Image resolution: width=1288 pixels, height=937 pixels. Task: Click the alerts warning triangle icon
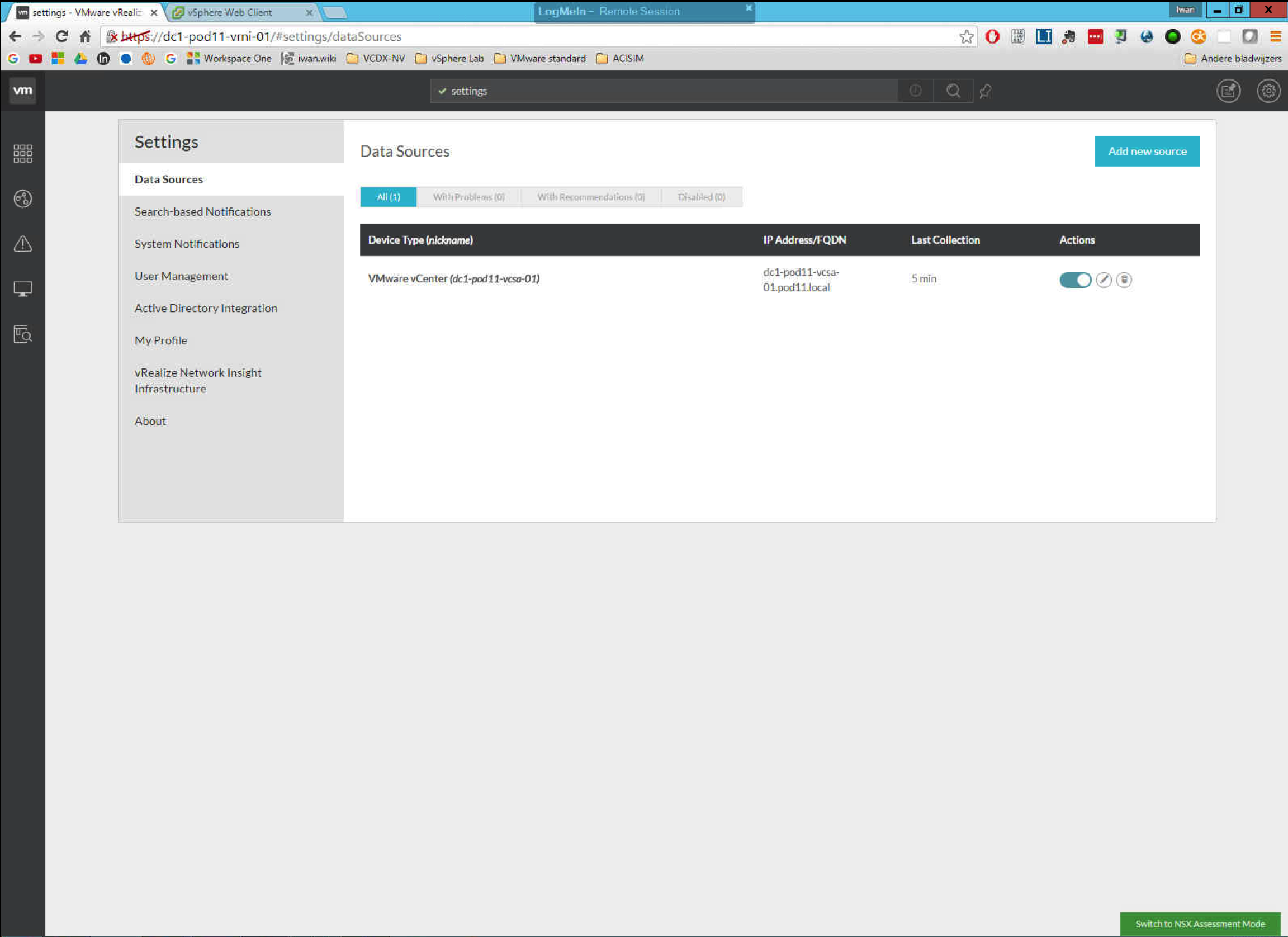(x=23, y=244)
